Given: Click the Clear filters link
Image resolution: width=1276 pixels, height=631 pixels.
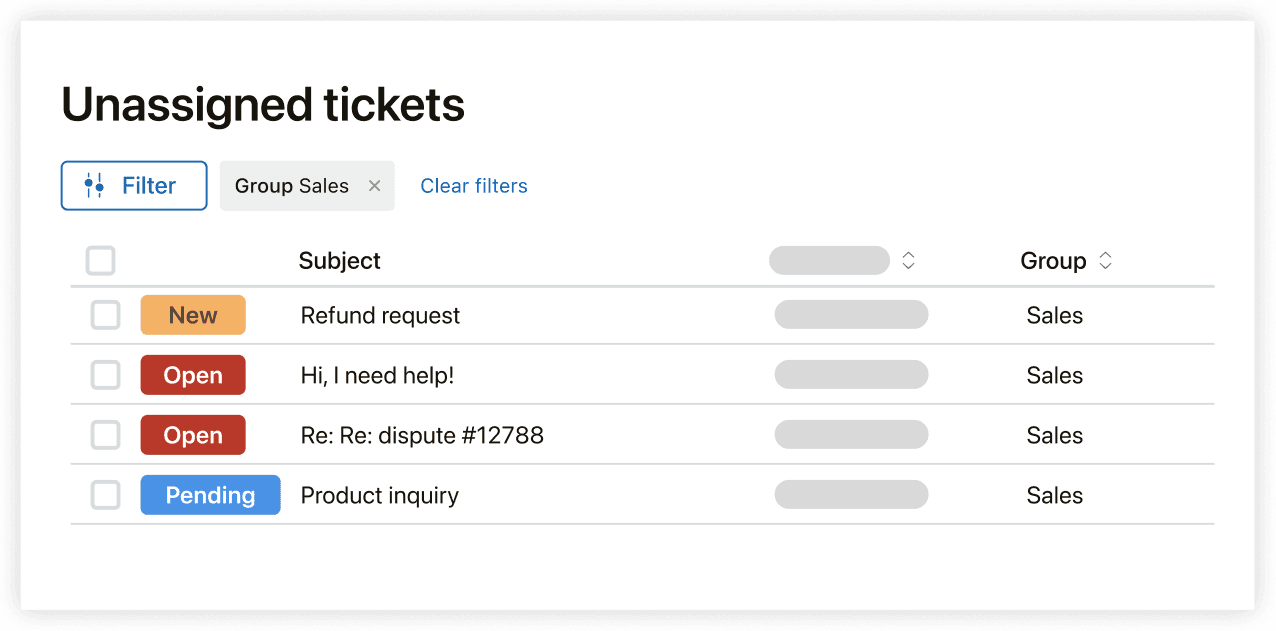Looking at the screenshot, I should (473, 185).
